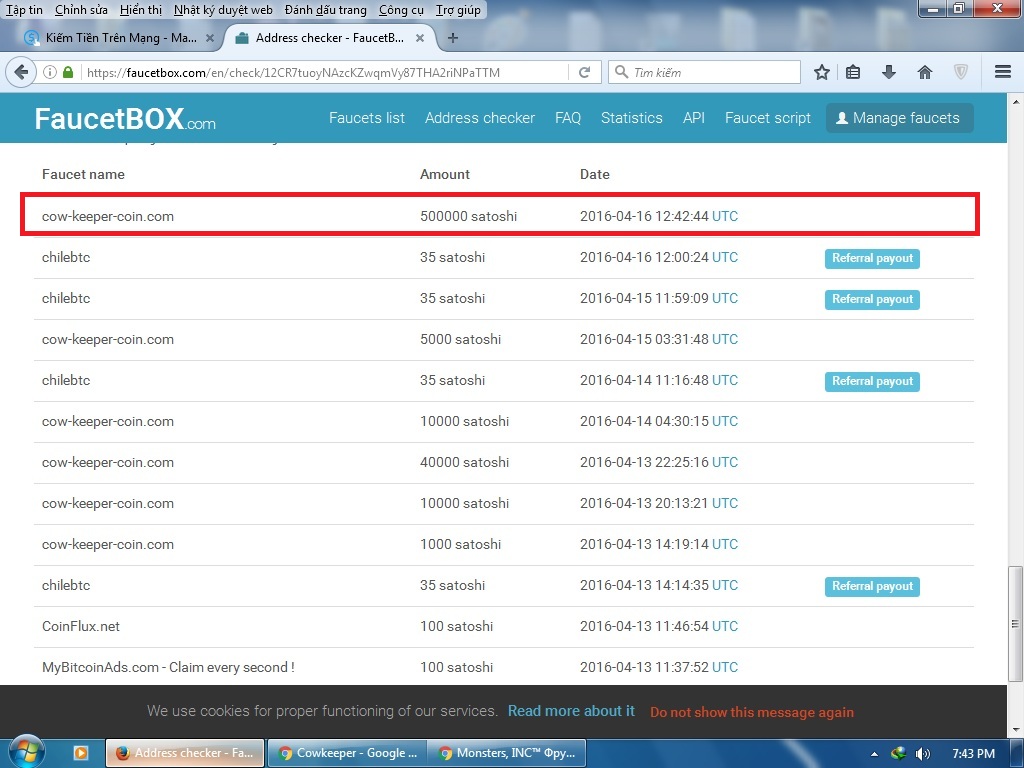The height and width of the screenshot is (768, 1024).
Task: Bookmark this page with the star icon
Action: (x=822, y=72)
